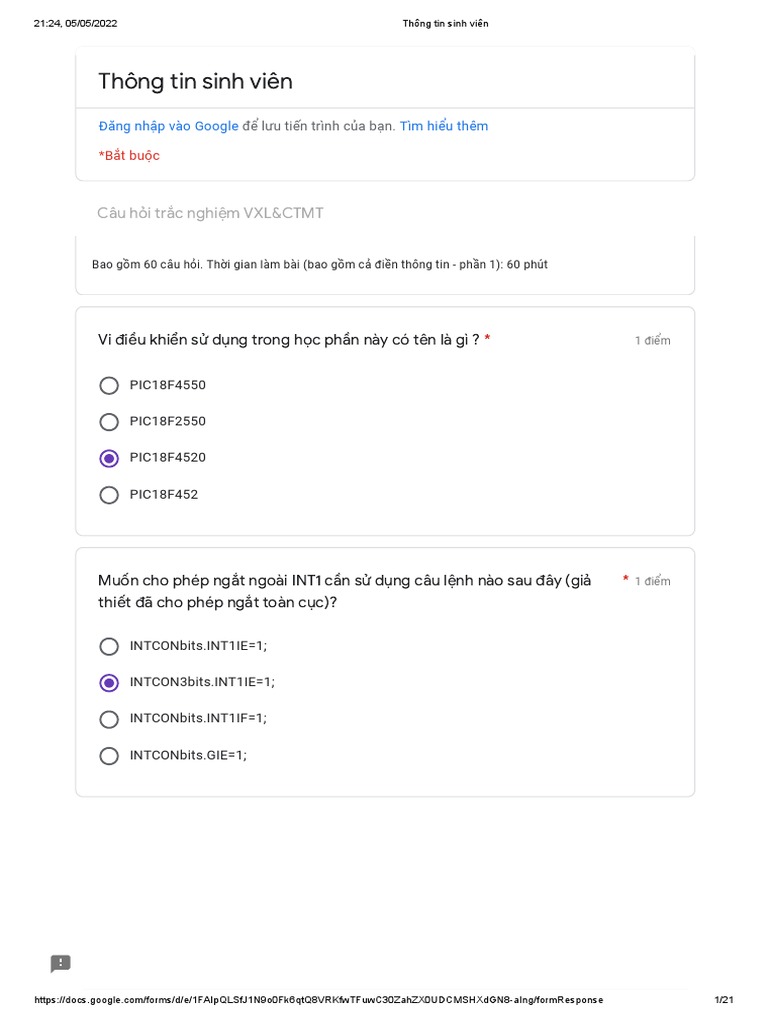Pick the INTCONbits.GIE=1; radio option
Image resolution: width=768 pixels, height=1024 pixels.
point(109,756)
